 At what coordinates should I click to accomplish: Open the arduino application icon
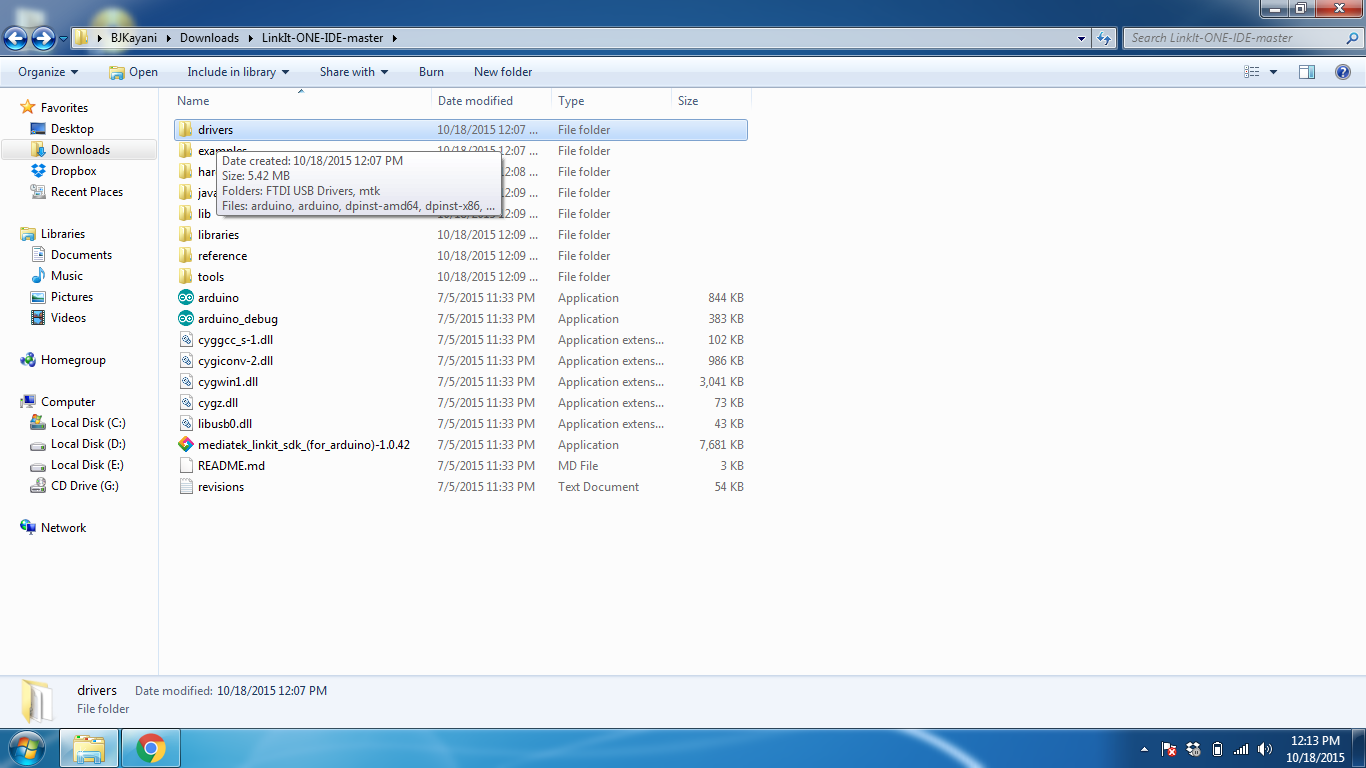click(185, 298)
